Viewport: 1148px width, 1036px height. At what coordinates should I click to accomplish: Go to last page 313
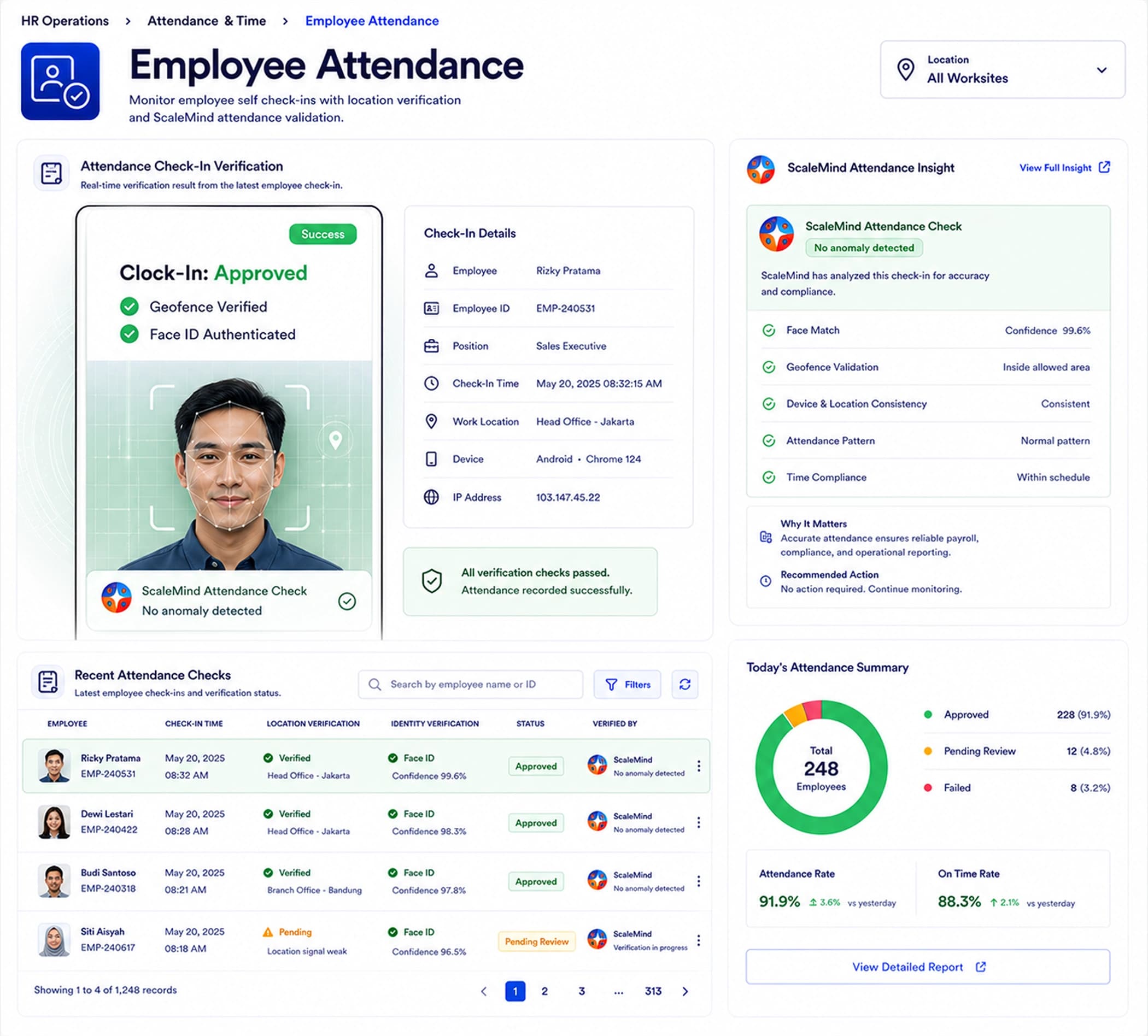coord(653,991)
